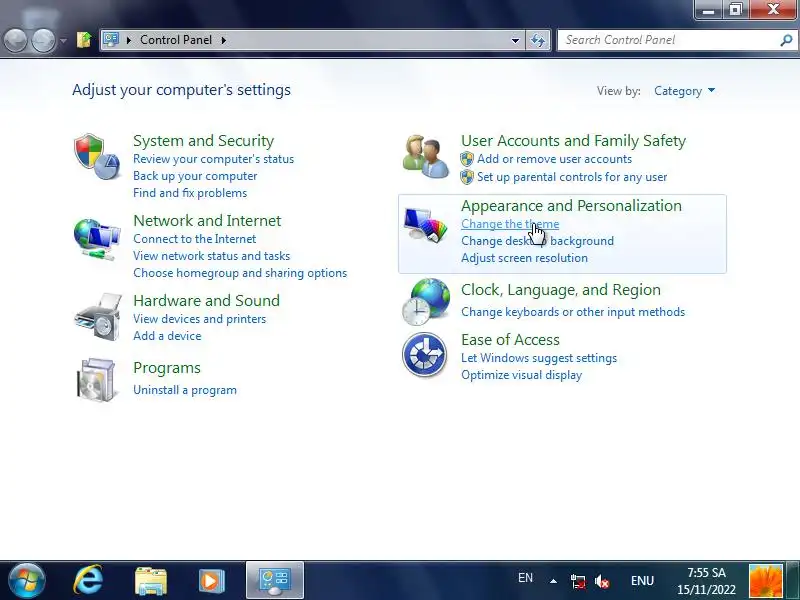Click the Forward navigation arrow button
This screenshot has width=800, height=600.
click(x=43, y=40)
